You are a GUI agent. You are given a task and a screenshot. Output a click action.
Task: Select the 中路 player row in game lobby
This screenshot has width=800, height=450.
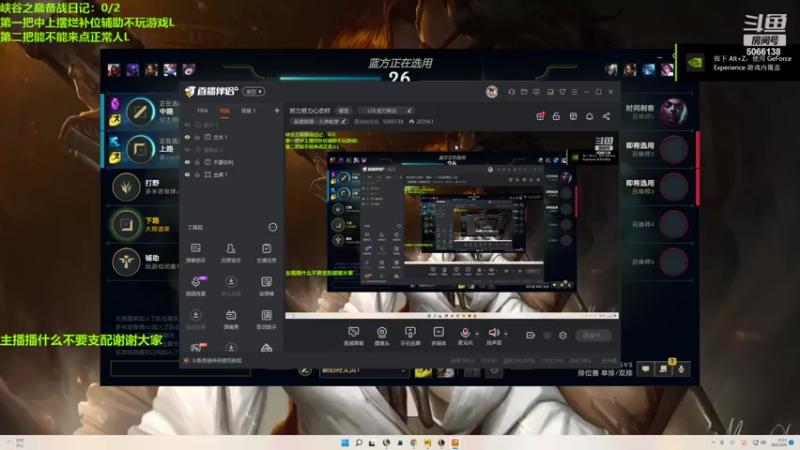[x=142, y=111]
